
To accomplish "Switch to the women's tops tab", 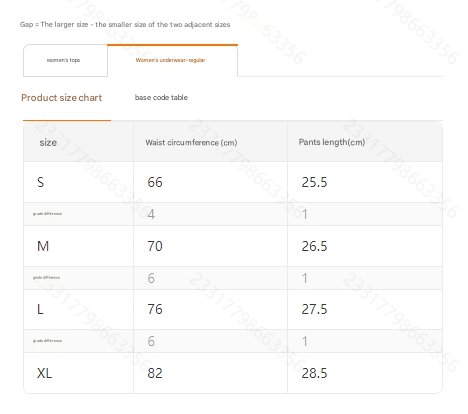I will (65, 60).
